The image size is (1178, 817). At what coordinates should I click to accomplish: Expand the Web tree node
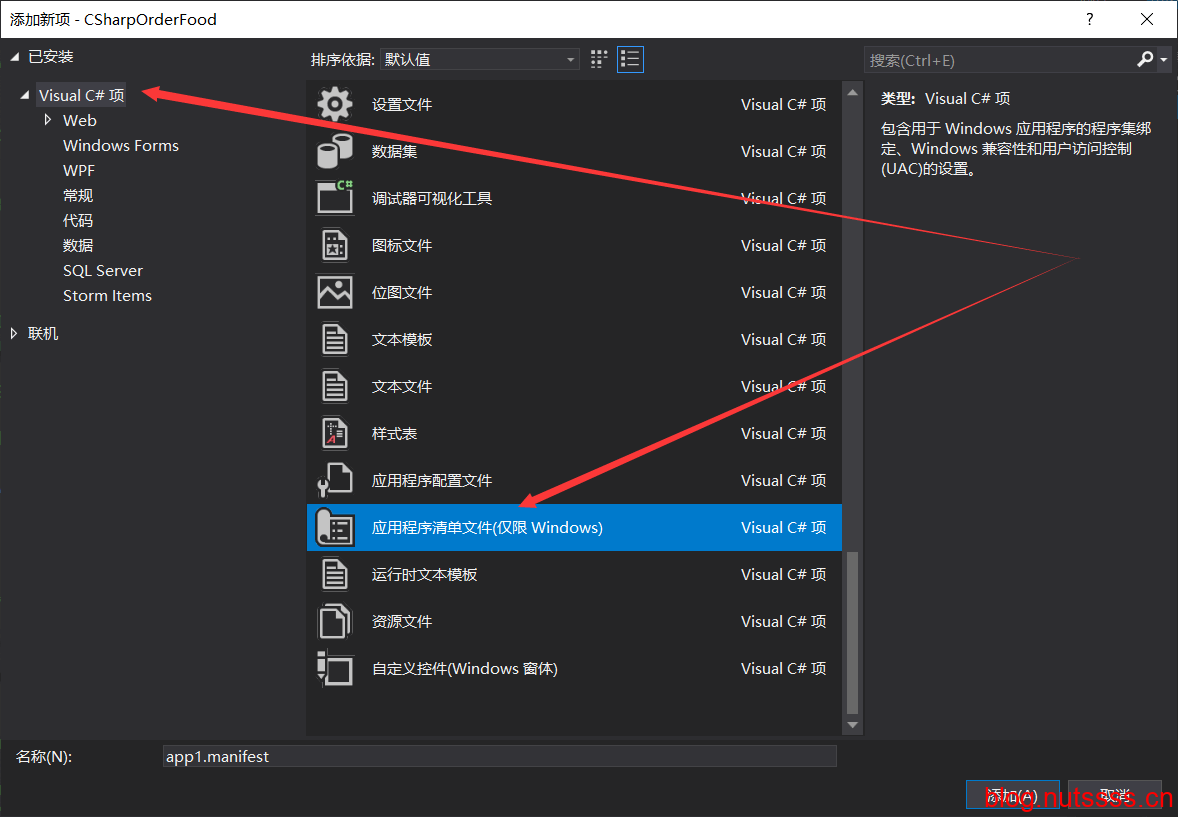point(48,120)
